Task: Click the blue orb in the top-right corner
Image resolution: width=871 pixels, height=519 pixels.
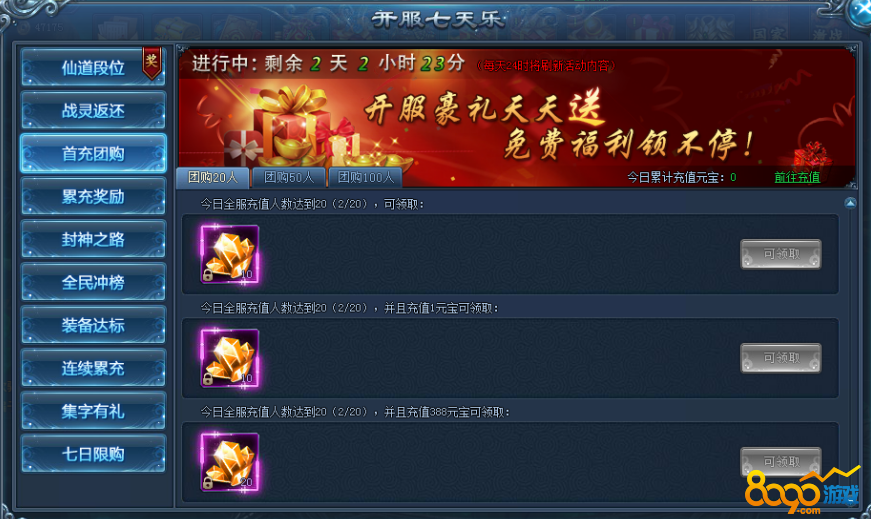Action: (x=860, y=12)
